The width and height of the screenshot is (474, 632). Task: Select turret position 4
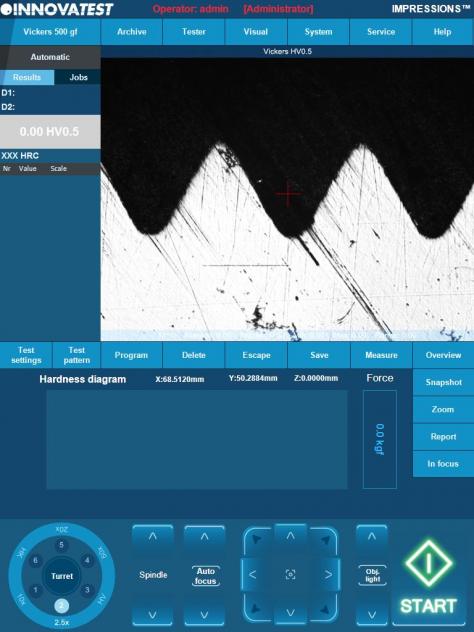click(x=87, y=560)
